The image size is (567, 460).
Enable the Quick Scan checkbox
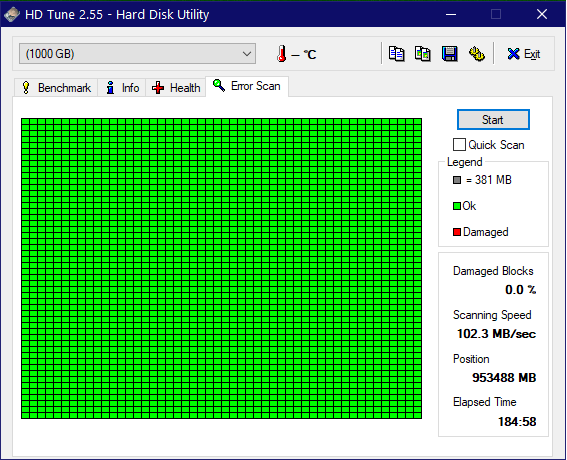tap(459, 145)
